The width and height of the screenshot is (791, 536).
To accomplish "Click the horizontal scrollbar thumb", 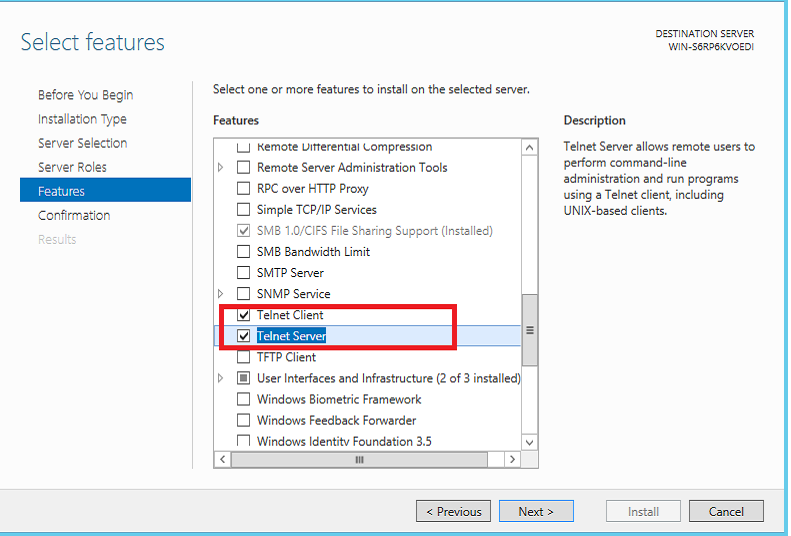I will (359, 459).
